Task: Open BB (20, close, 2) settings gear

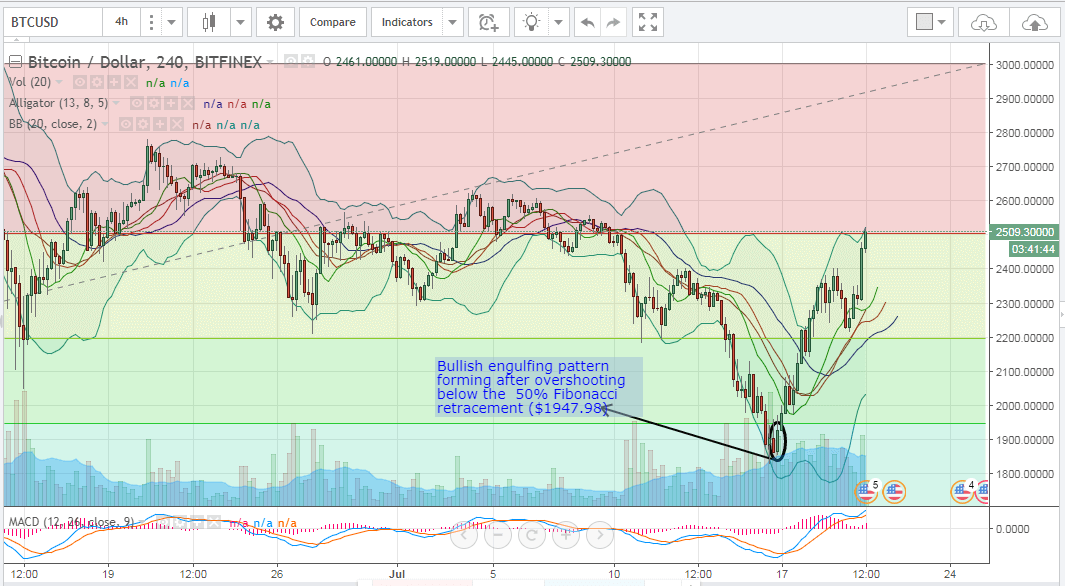Action: click(143, 124)
